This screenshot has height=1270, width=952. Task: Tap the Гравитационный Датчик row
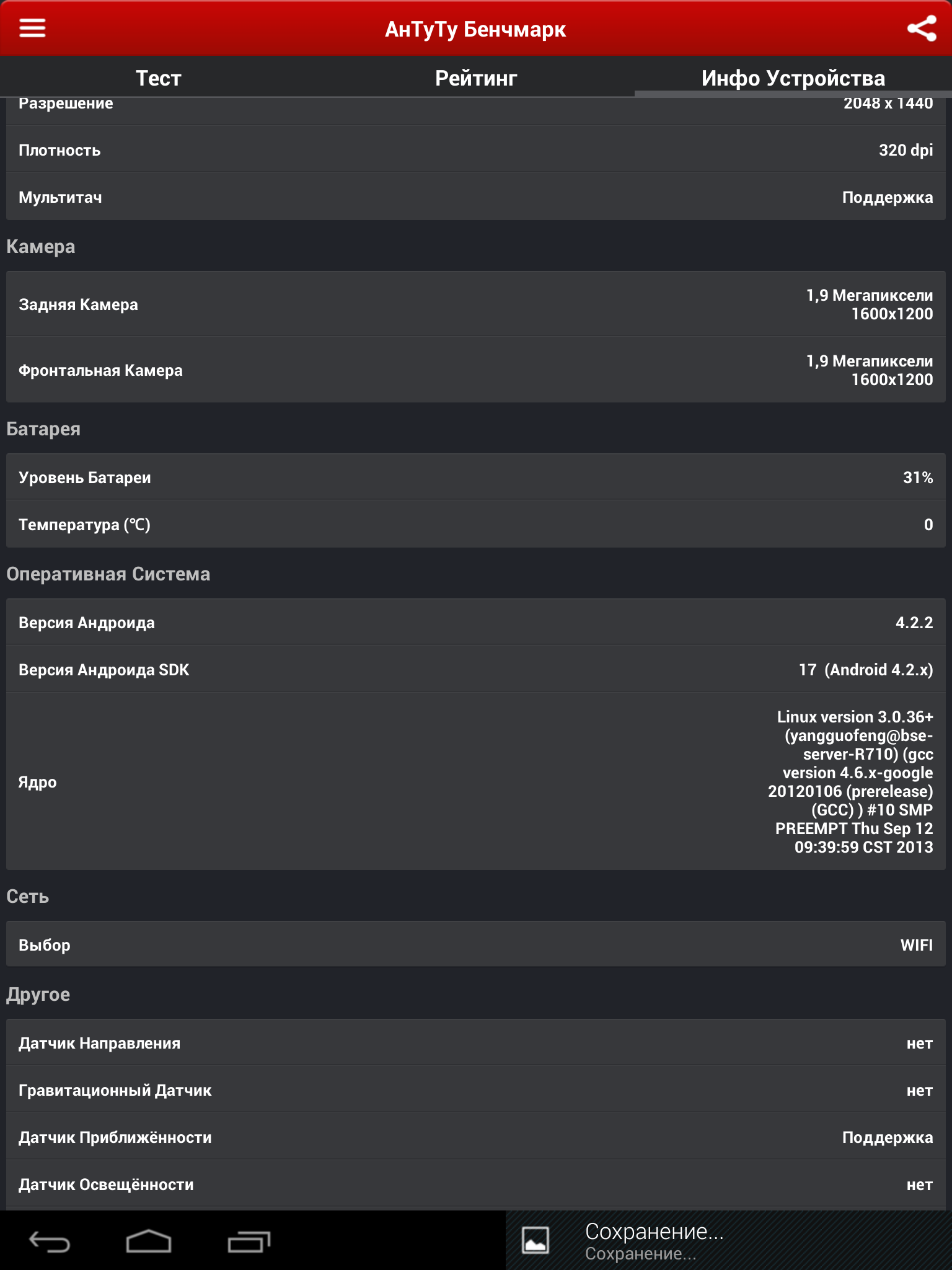tap(476, 1090)
